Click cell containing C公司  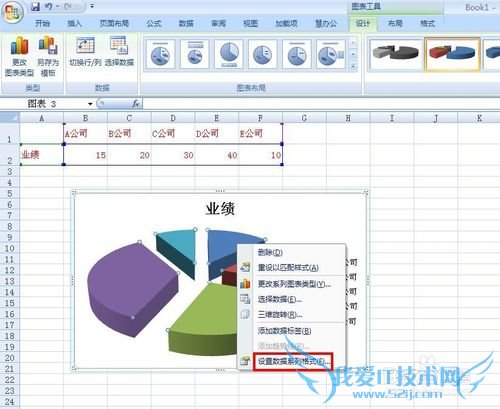pyautogui.click(x=173, y=134)
